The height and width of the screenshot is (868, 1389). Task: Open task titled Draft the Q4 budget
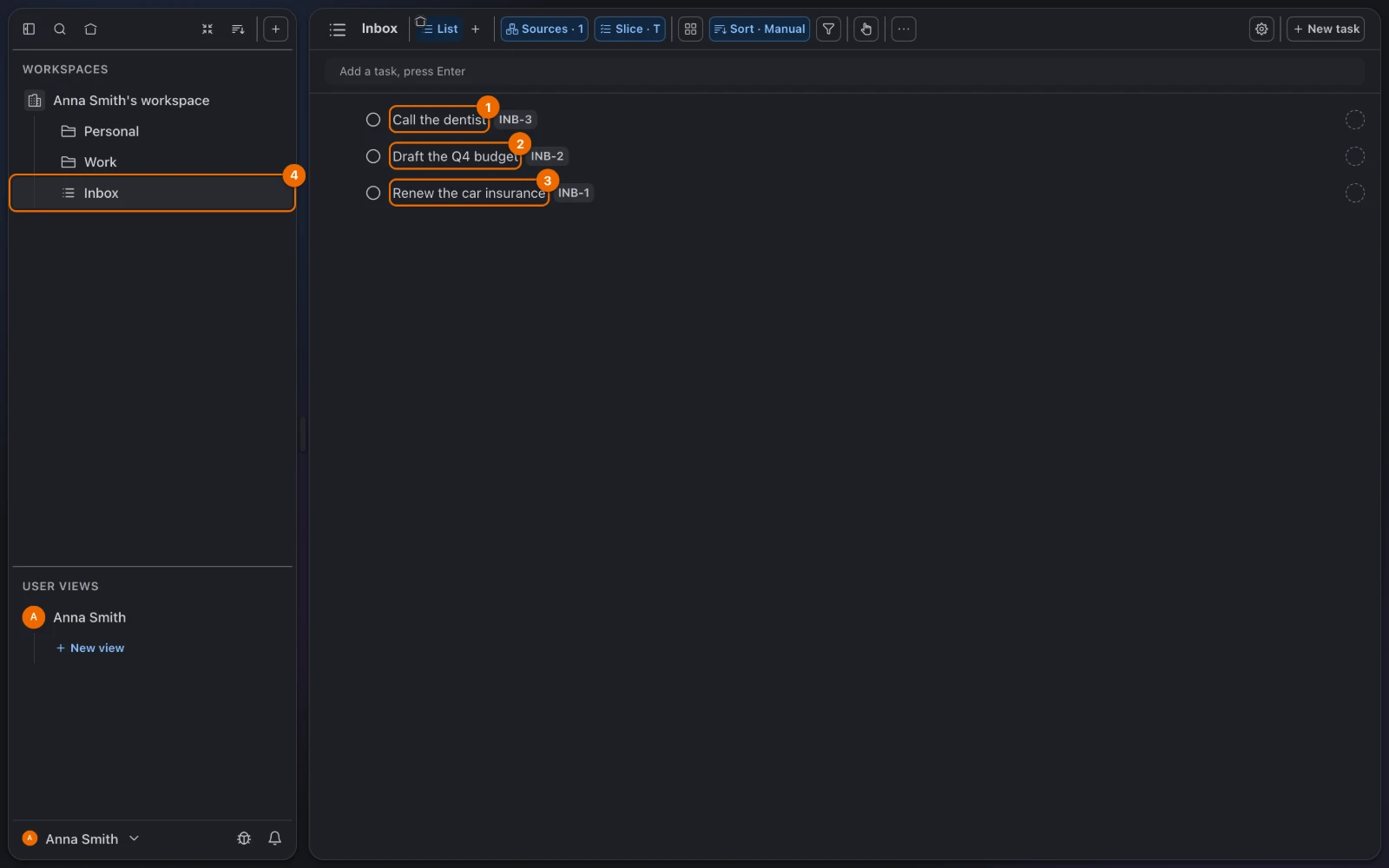[455, 156]
